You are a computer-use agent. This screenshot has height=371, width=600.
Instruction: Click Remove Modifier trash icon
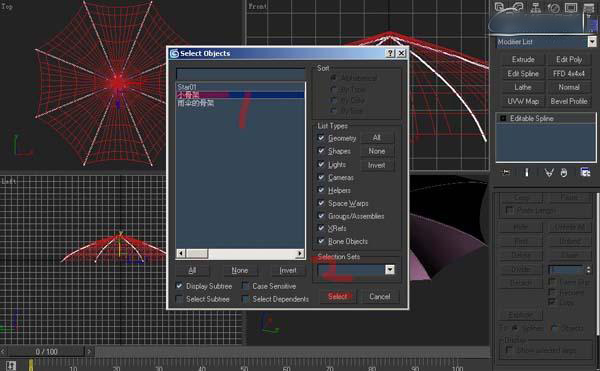tap(564, 173)
